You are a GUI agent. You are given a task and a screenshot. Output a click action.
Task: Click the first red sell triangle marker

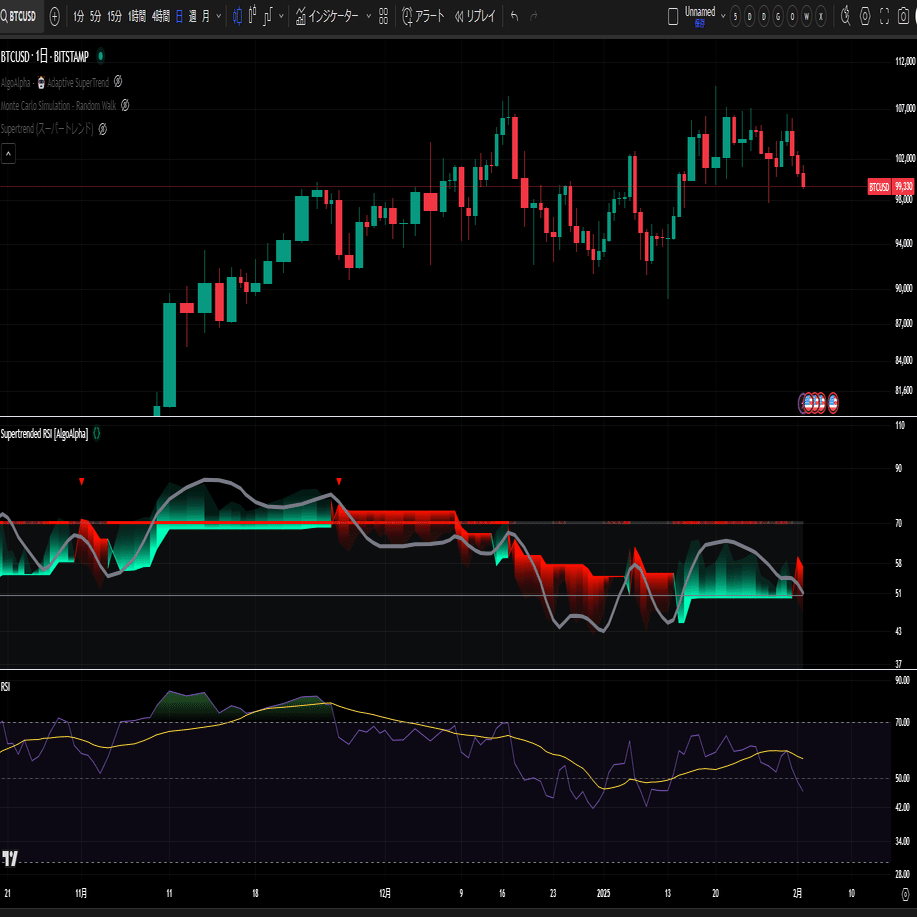pos(82,481)
